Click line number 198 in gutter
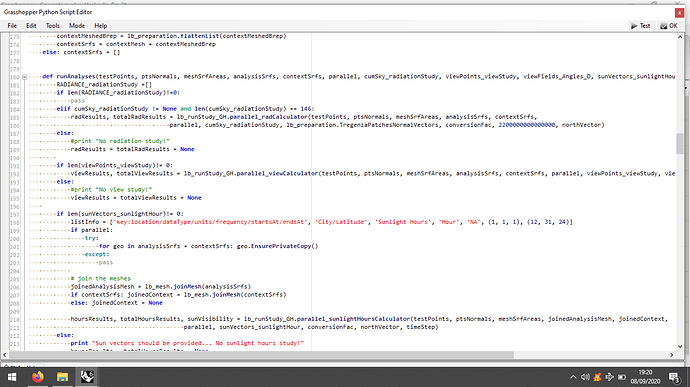The width and height of the screenshot is (690, 387). pos(15,222)
